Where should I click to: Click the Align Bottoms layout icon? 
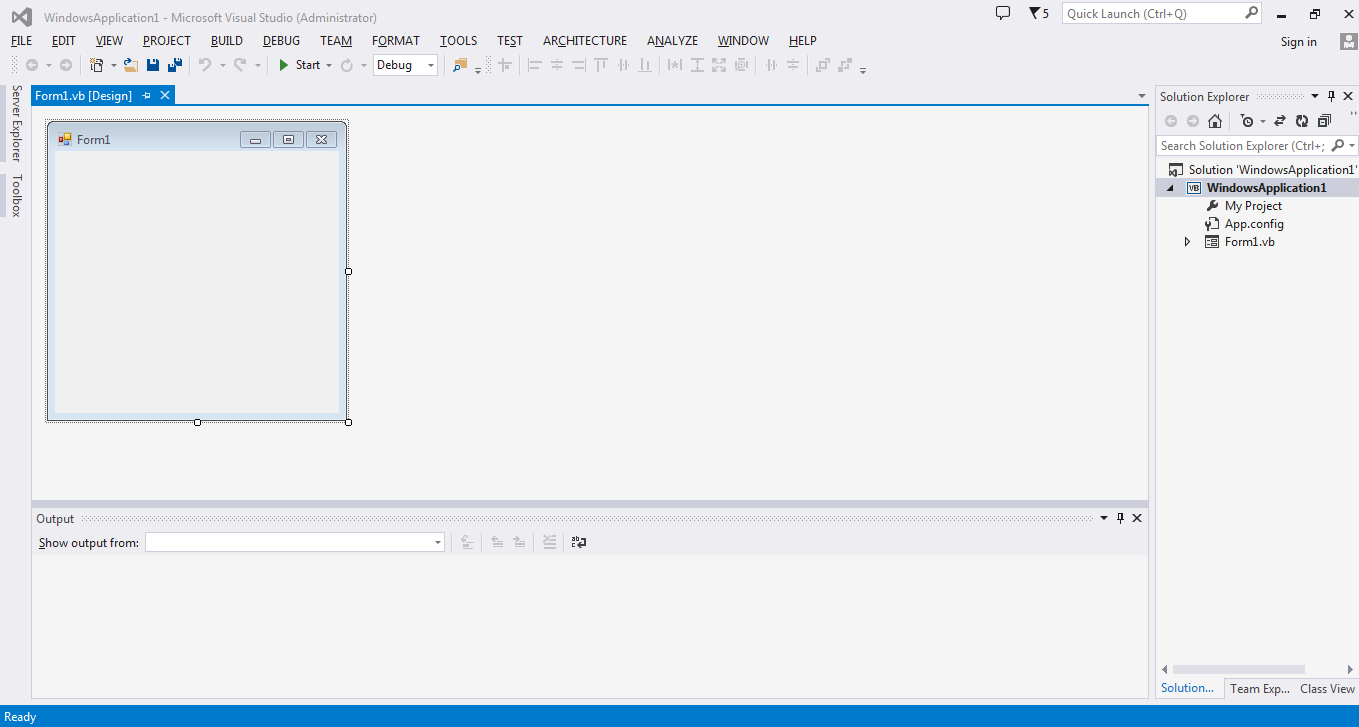645,65
